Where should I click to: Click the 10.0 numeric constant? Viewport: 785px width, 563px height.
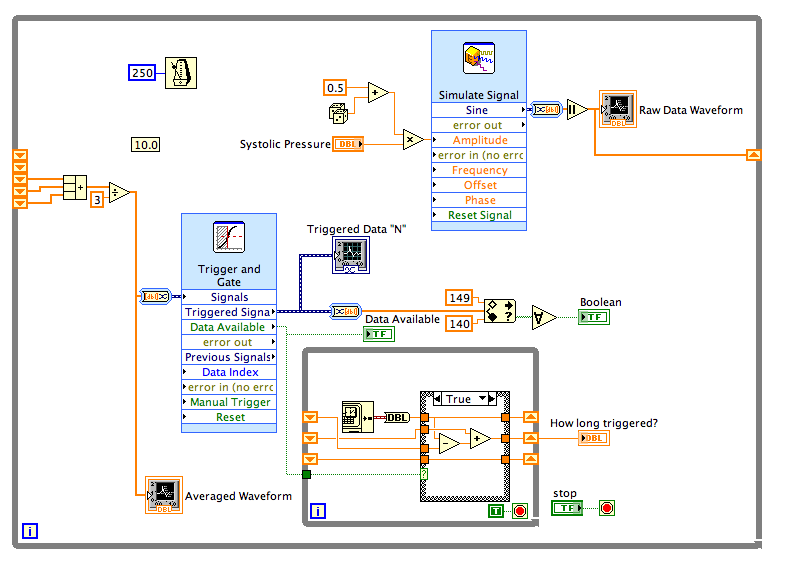[x=146, y=145]
